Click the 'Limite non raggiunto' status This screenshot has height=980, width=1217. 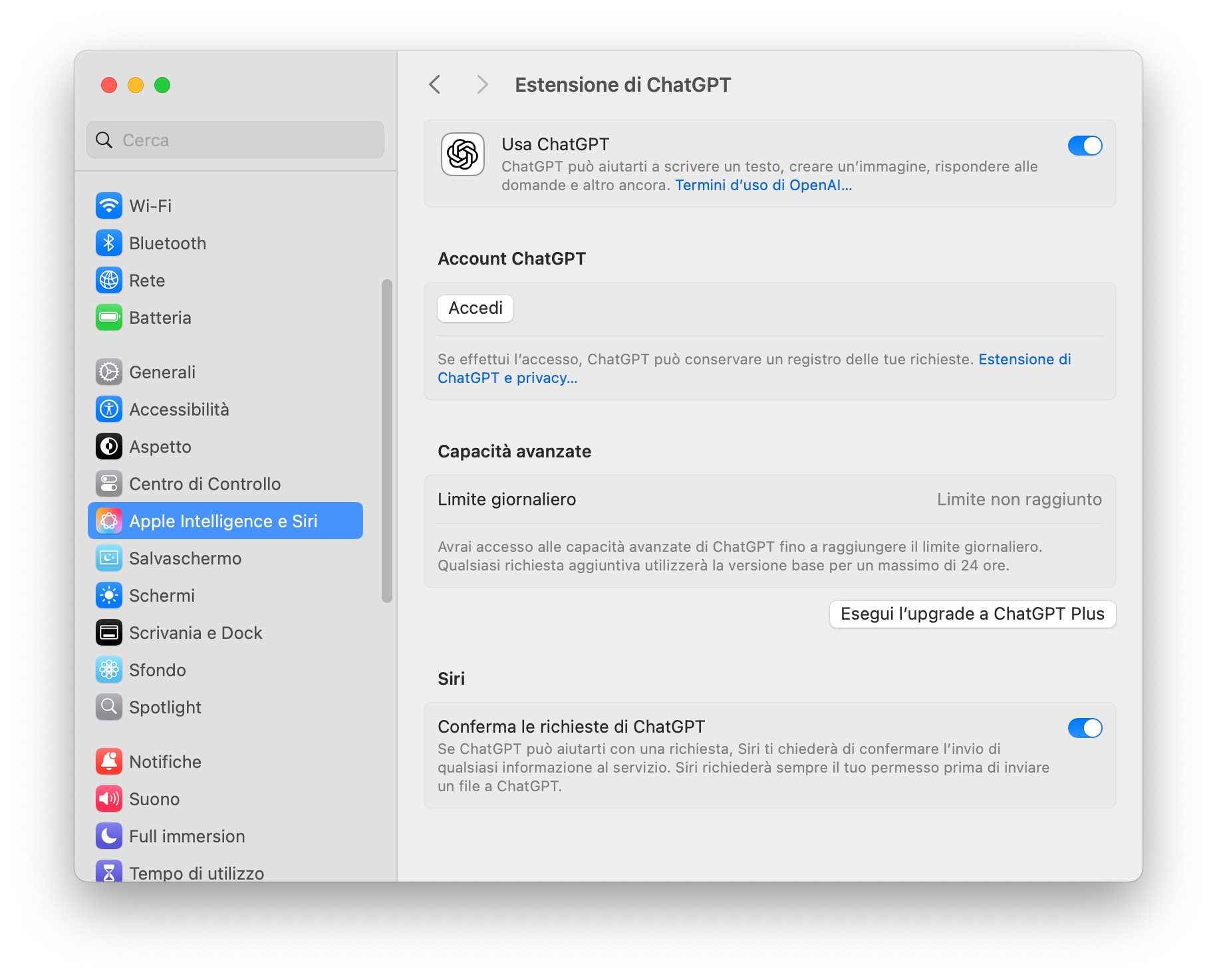[1019, 499]
